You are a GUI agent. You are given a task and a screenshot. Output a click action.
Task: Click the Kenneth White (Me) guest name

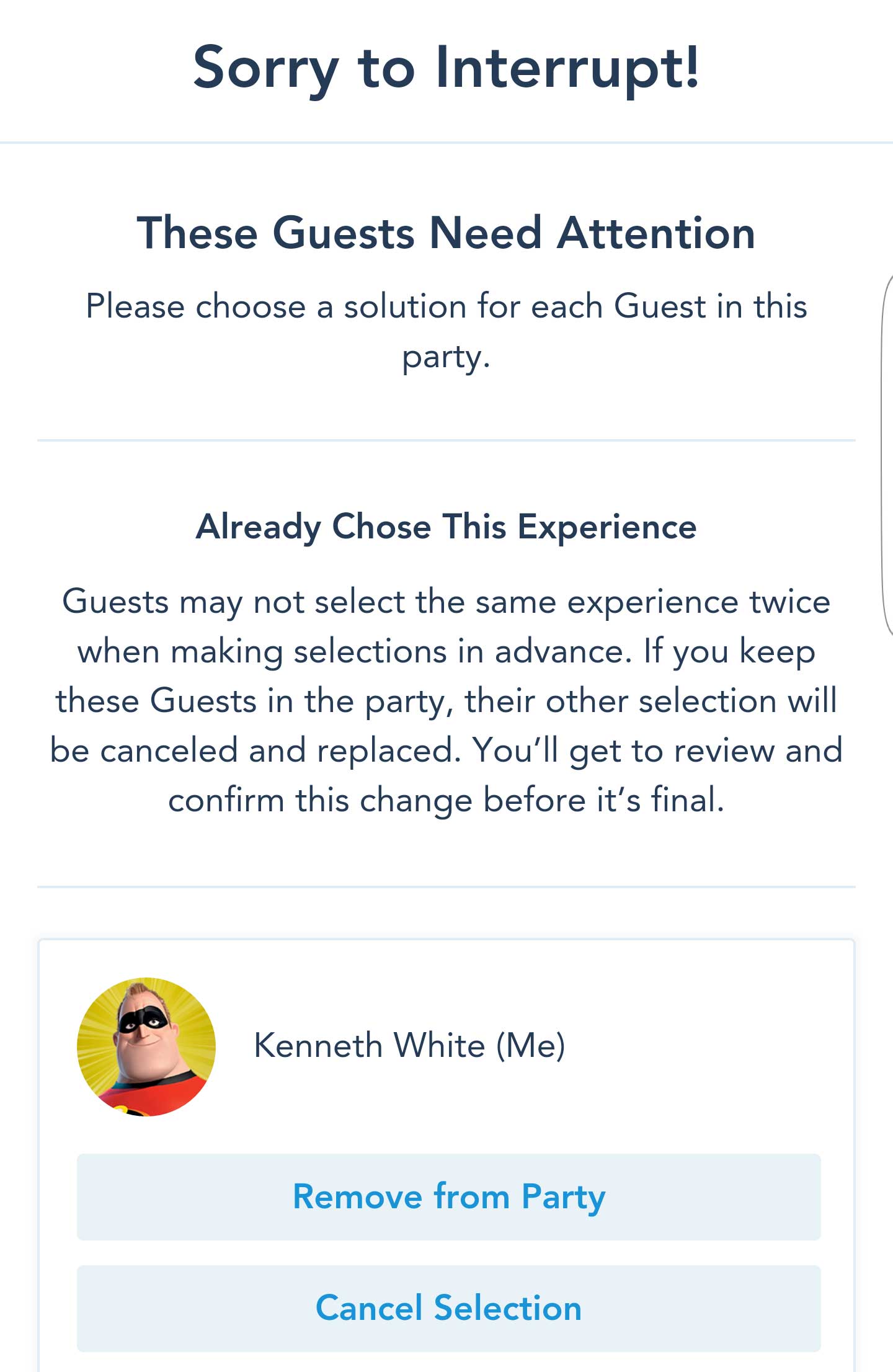[409, 1046]
